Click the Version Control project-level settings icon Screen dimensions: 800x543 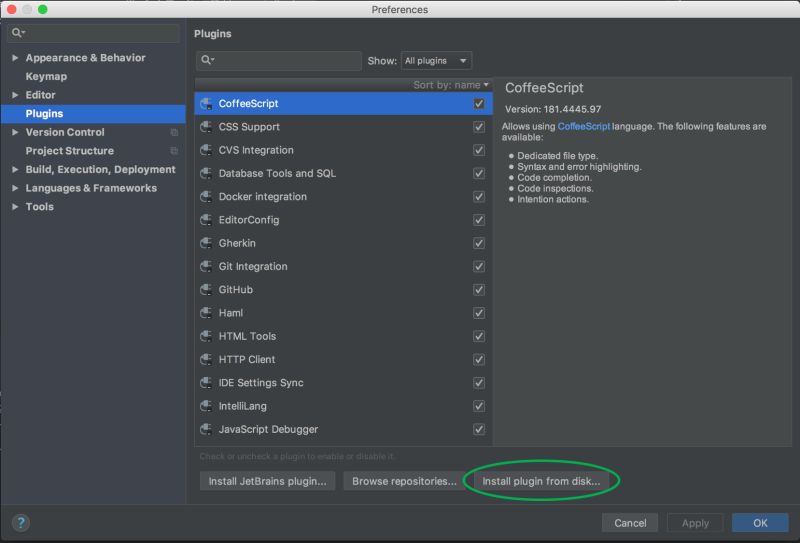(x=174, y=132)
